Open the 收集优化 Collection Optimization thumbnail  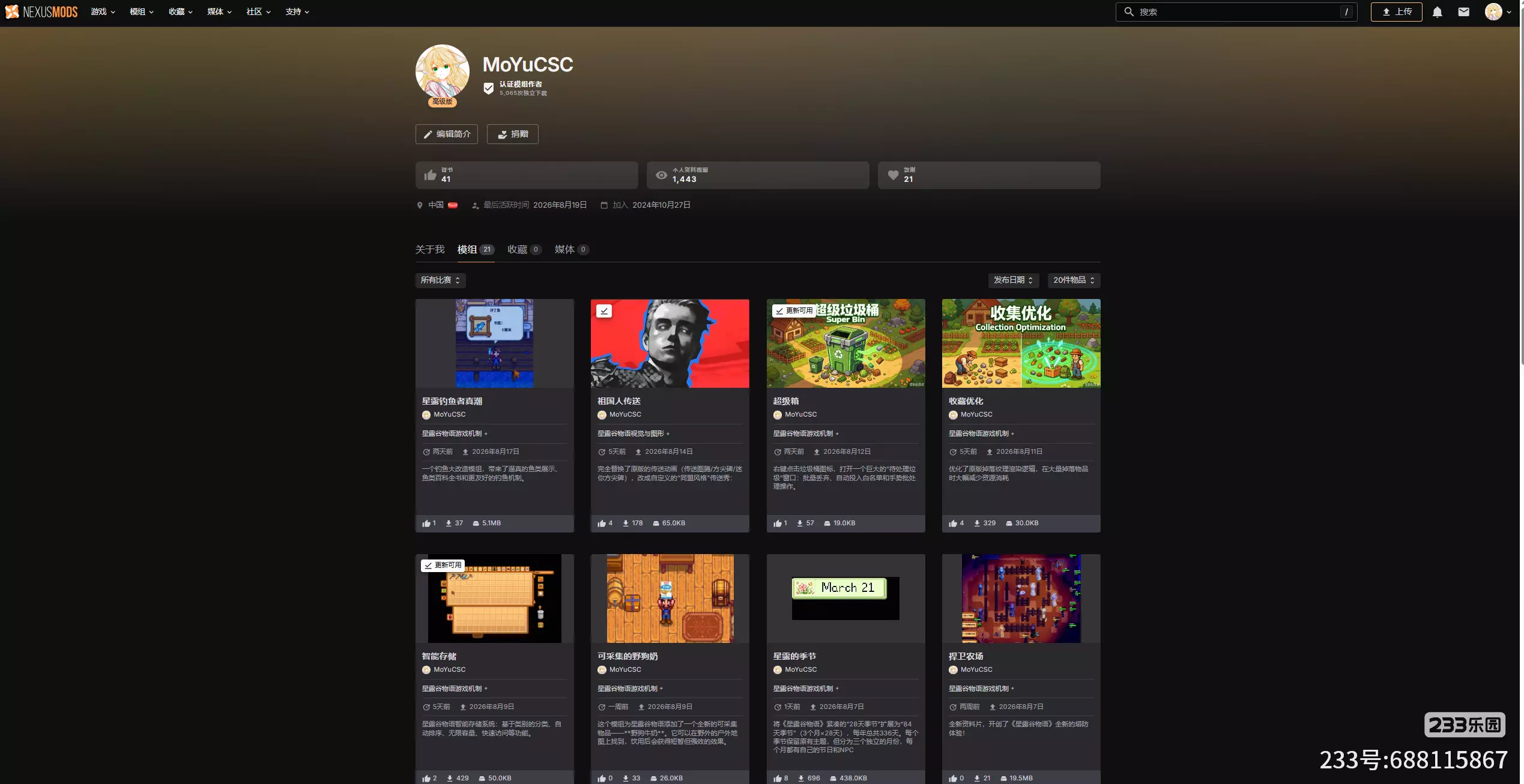(x=1021, y=343)
